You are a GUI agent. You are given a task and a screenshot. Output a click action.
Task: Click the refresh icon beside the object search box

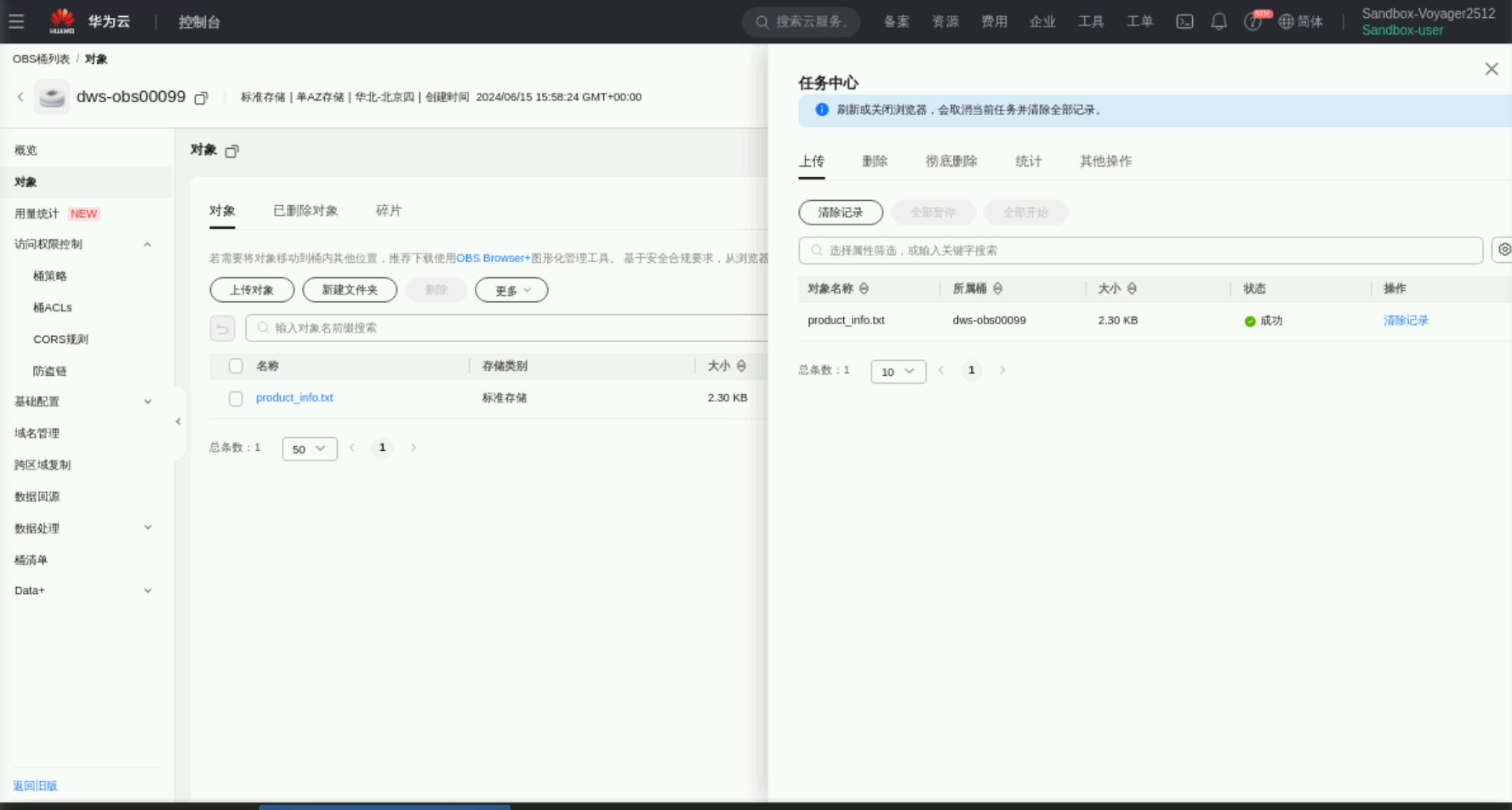222,328
